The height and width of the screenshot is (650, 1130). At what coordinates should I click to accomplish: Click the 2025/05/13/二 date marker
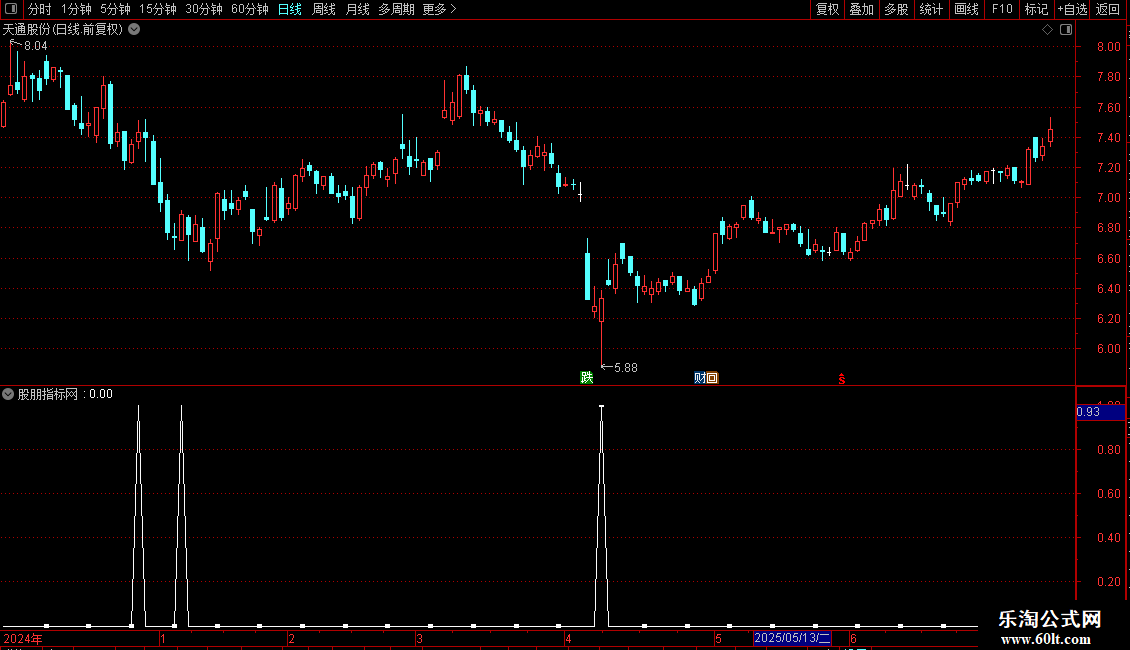(792, 638)
